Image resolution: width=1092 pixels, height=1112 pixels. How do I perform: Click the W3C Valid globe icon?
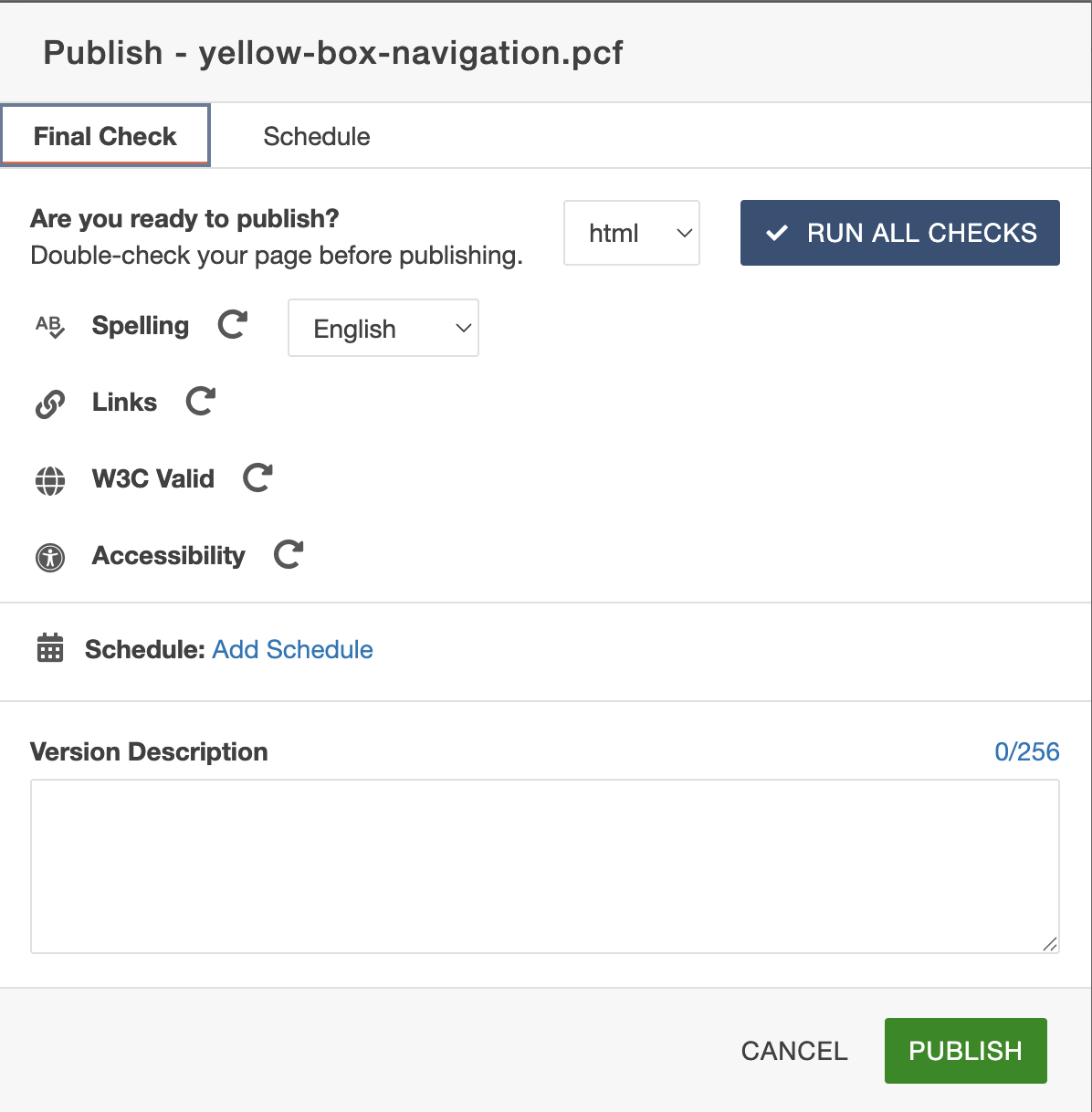pos(50,480)
